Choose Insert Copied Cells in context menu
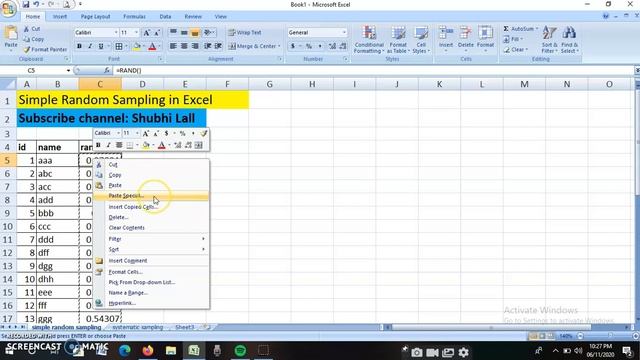This screenshot has width=640, height=360. click(x=151, y=207)
